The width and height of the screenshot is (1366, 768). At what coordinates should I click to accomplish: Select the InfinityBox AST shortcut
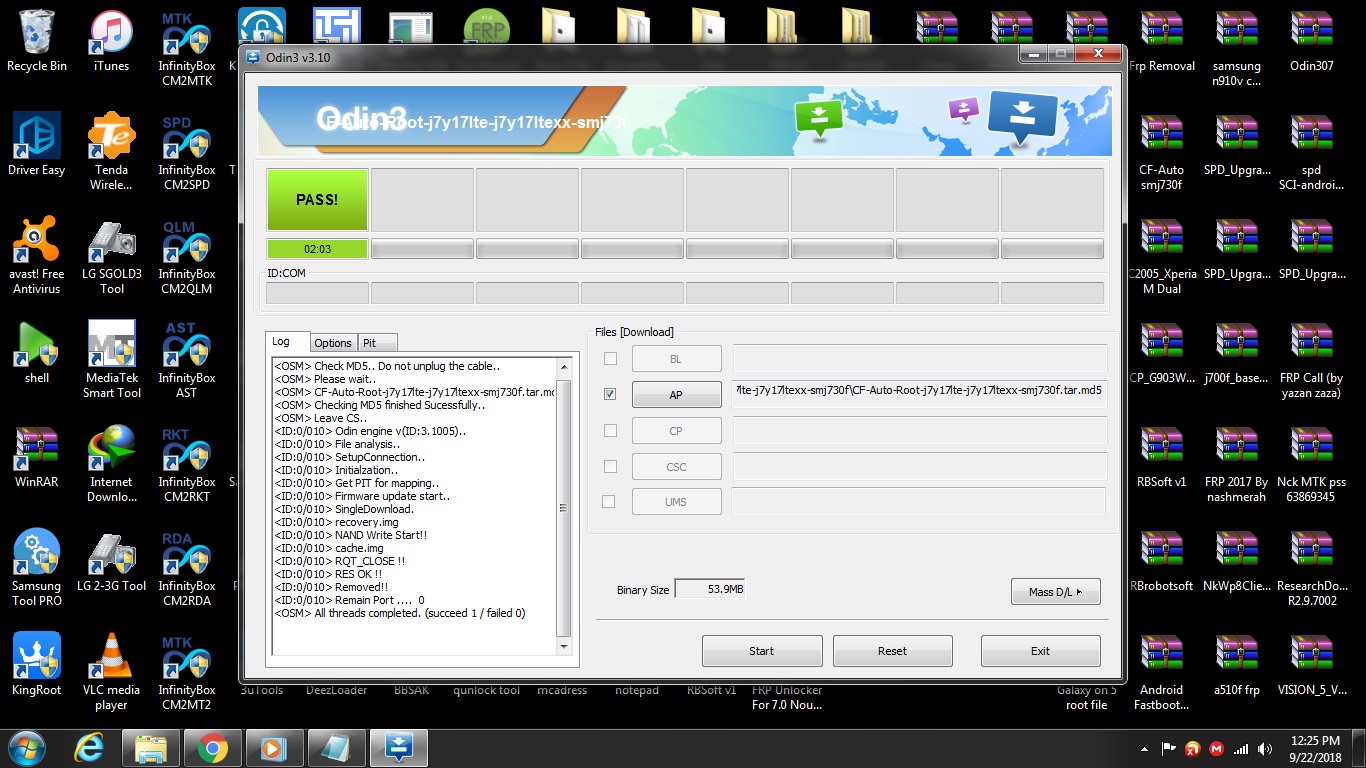point(187,360)
